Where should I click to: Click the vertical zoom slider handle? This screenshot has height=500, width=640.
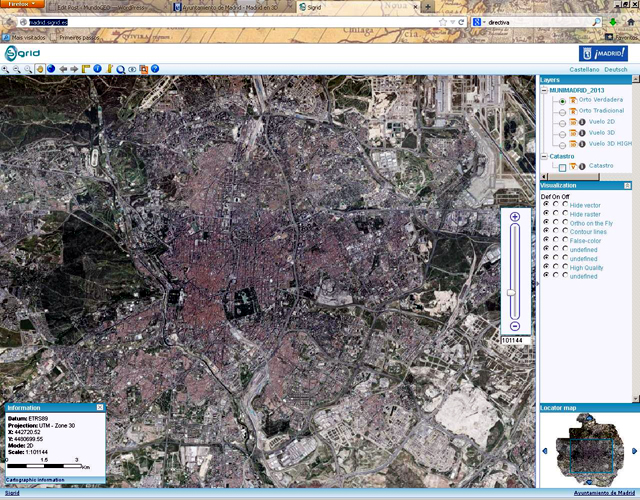click(511, 292)
